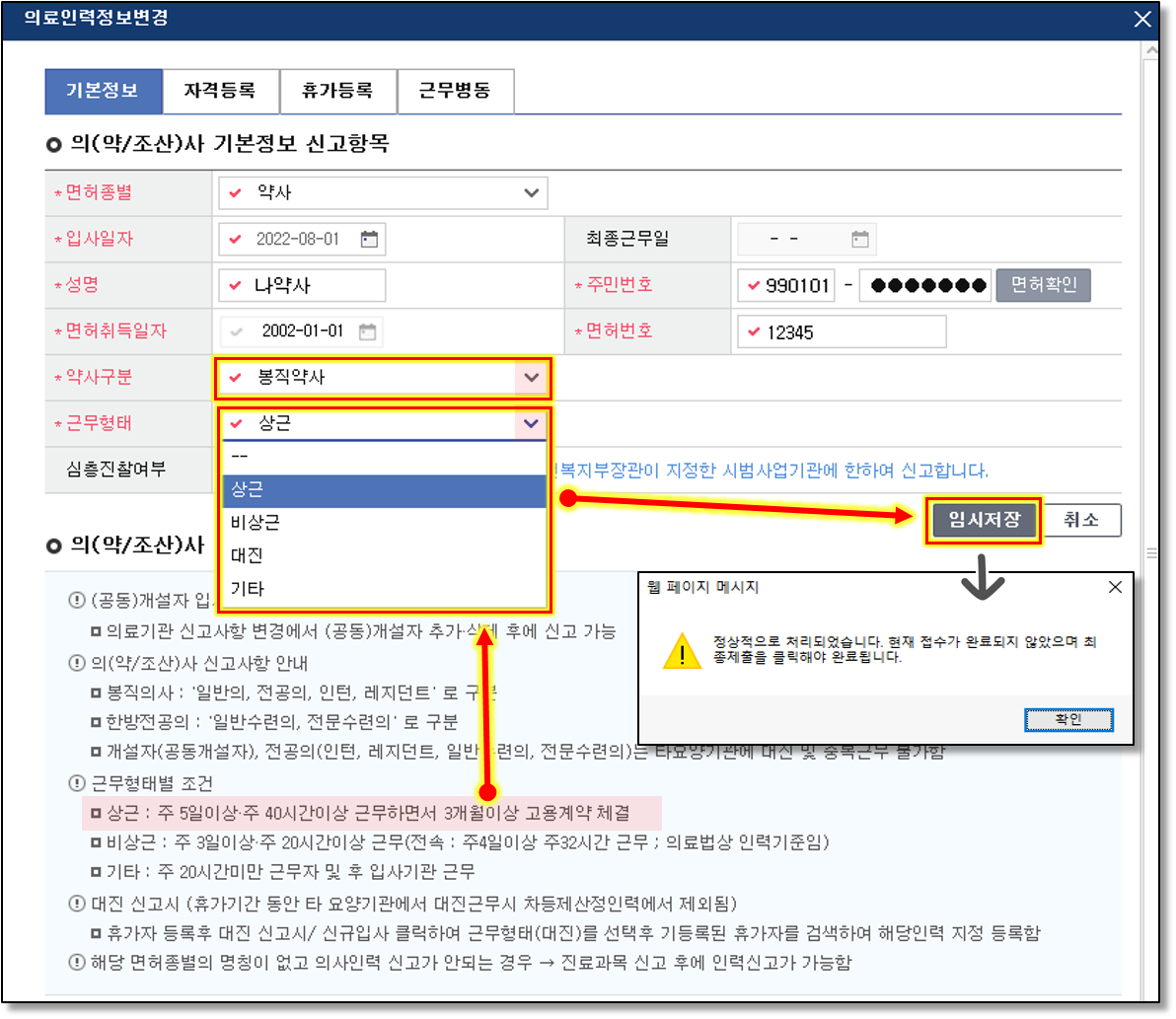
Task: Open the 휴가등록 tab
Action: click(x=337, y=91)
